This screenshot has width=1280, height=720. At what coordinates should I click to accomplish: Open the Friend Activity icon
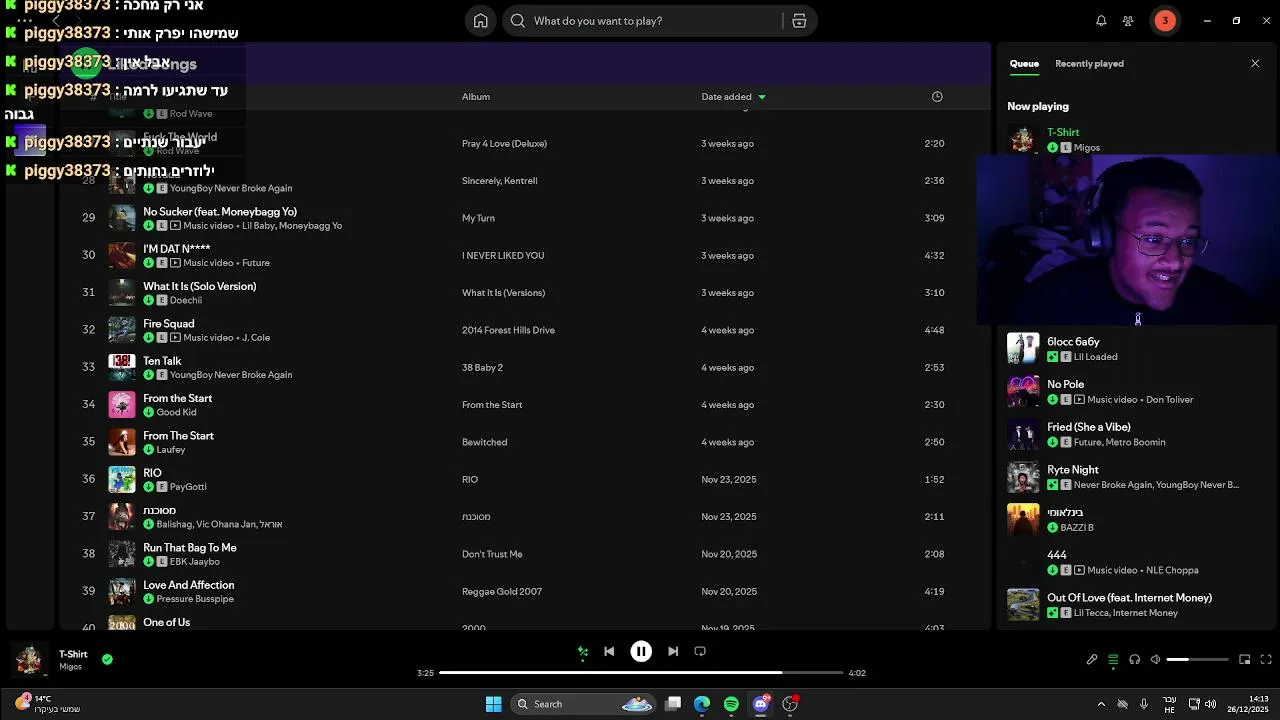1128,21
